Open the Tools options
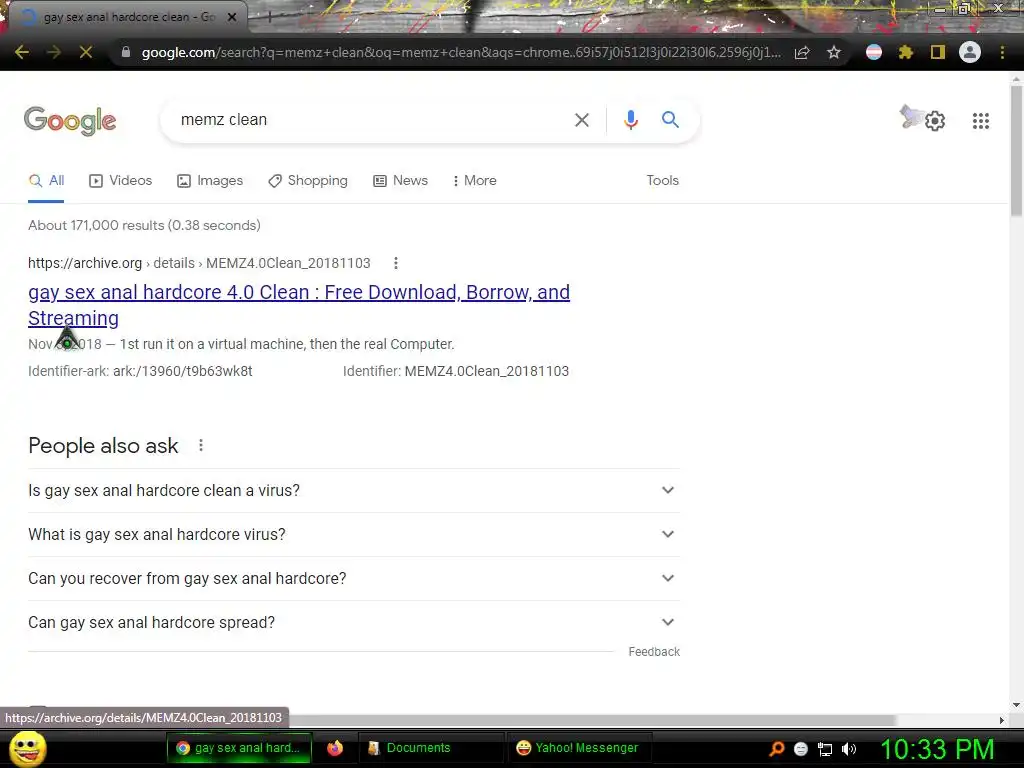 tap(662, 180)
